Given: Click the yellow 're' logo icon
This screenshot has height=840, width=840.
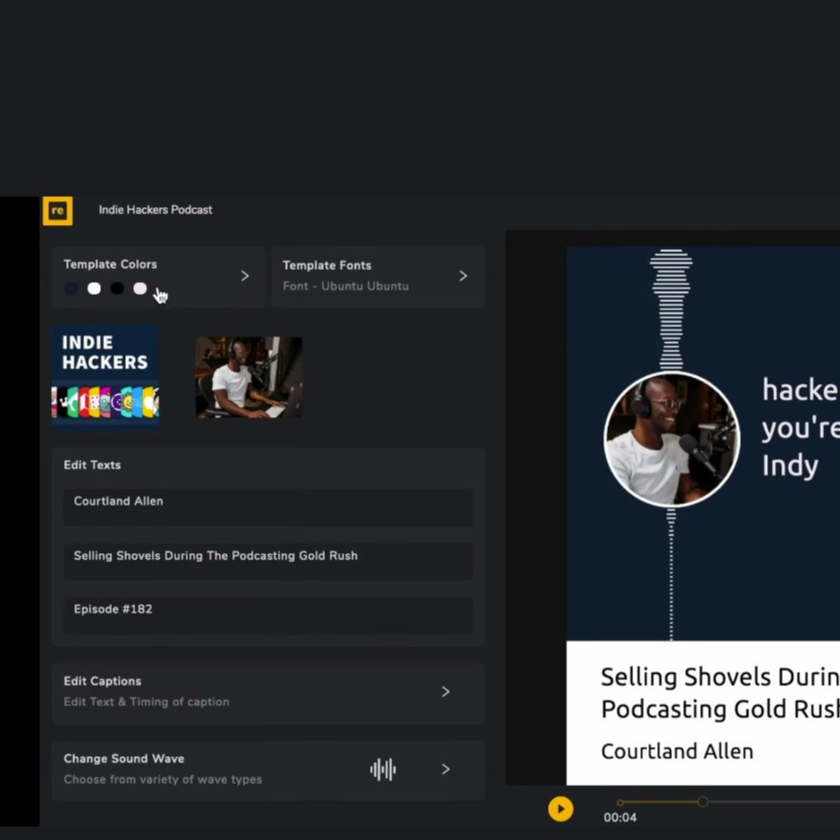Looking at the screenshot, I should coord(58,210).
